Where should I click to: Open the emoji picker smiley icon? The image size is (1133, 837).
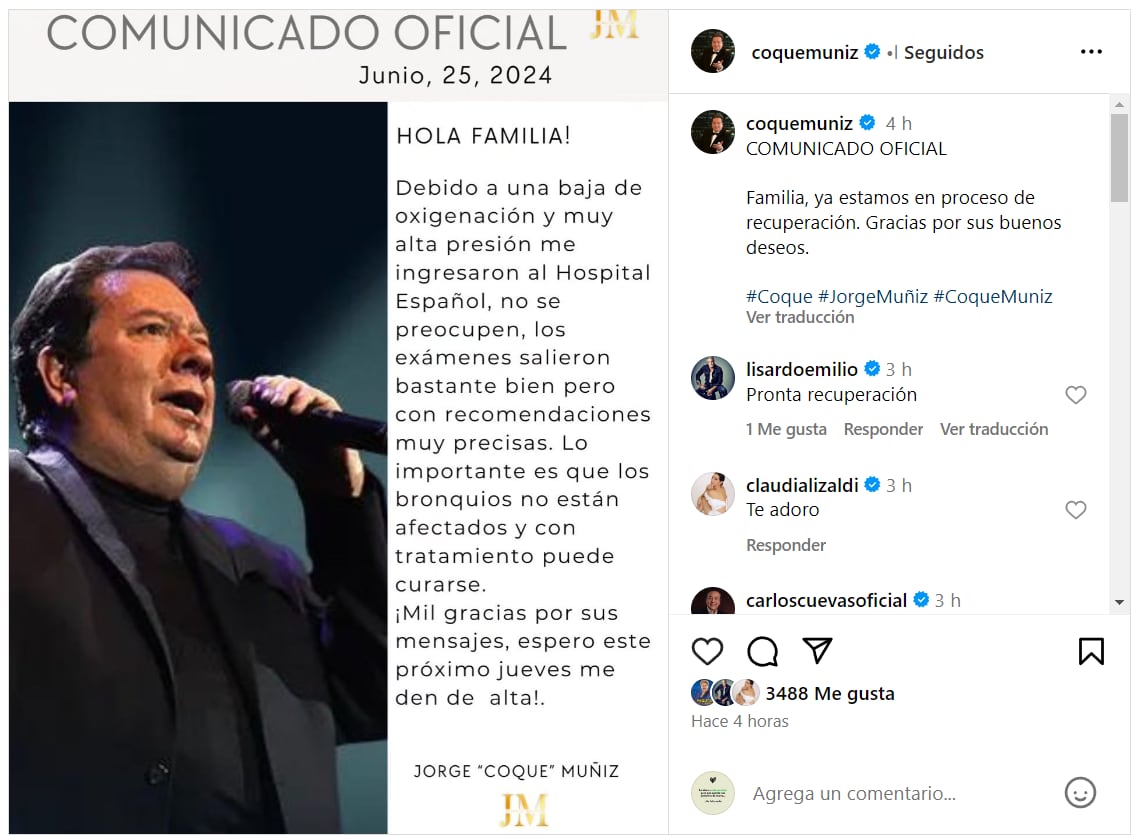pyautogui.click(x=1080, y=793)
